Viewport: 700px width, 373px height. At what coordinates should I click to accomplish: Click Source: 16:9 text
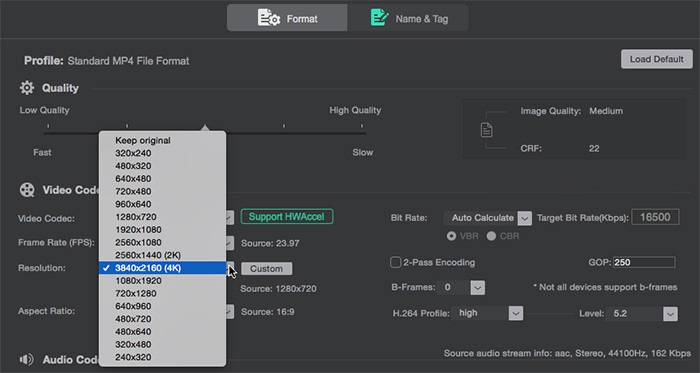coord(267,312)
